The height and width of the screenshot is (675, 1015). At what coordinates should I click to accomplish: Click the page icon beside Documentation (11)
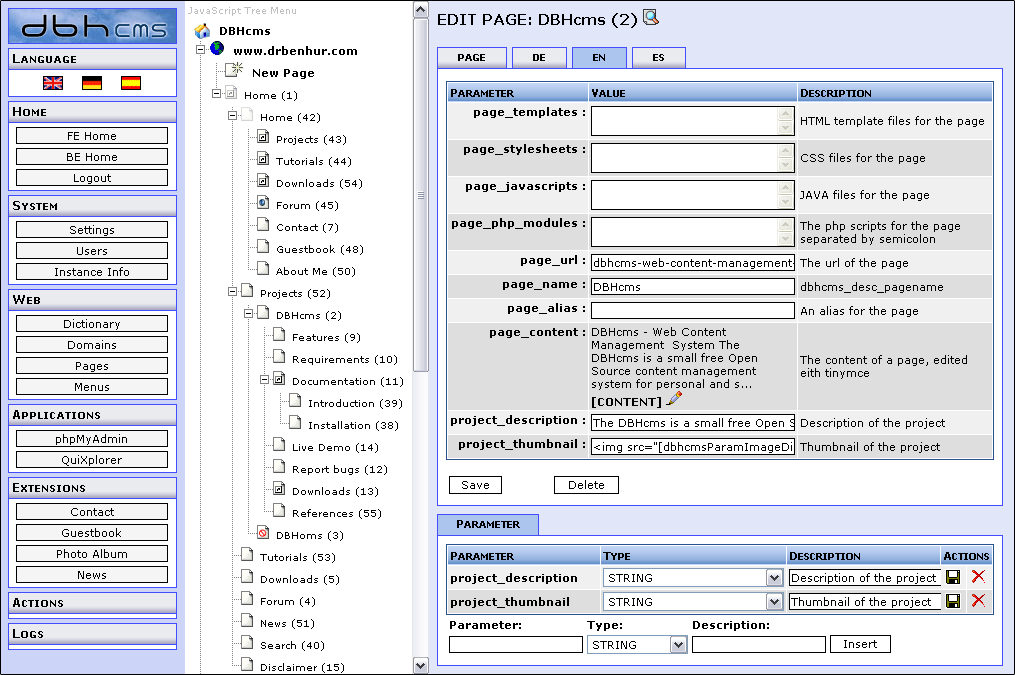point(279,379)
